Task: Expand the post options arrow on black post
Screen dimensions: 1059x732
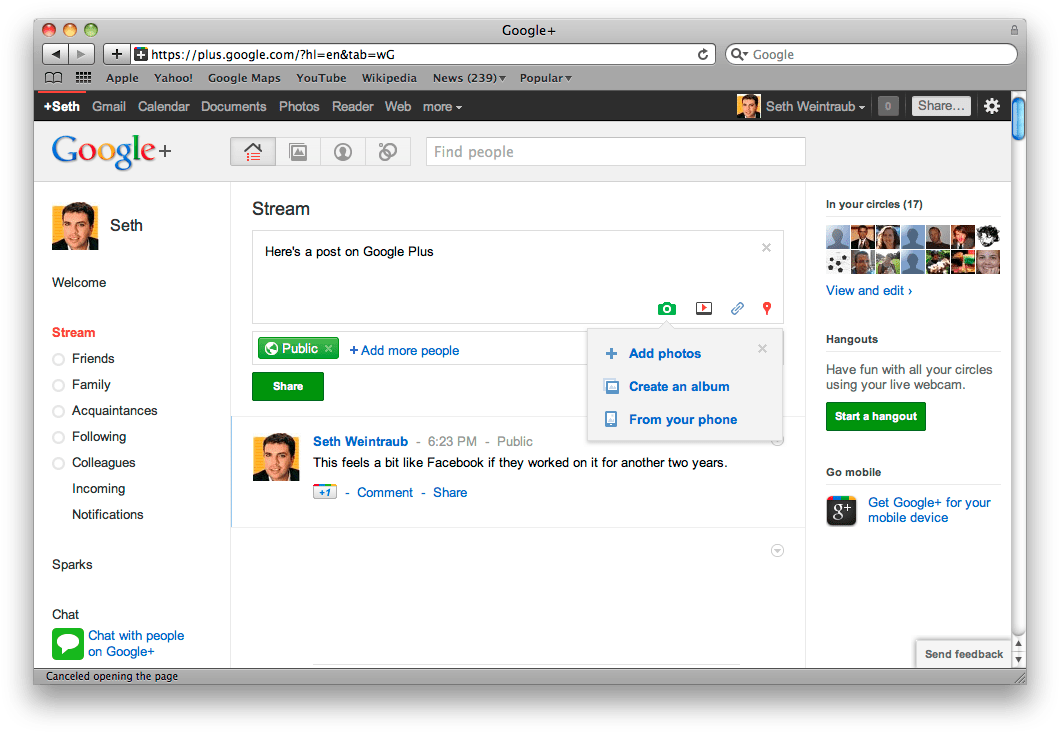Action: click(777, 551)
